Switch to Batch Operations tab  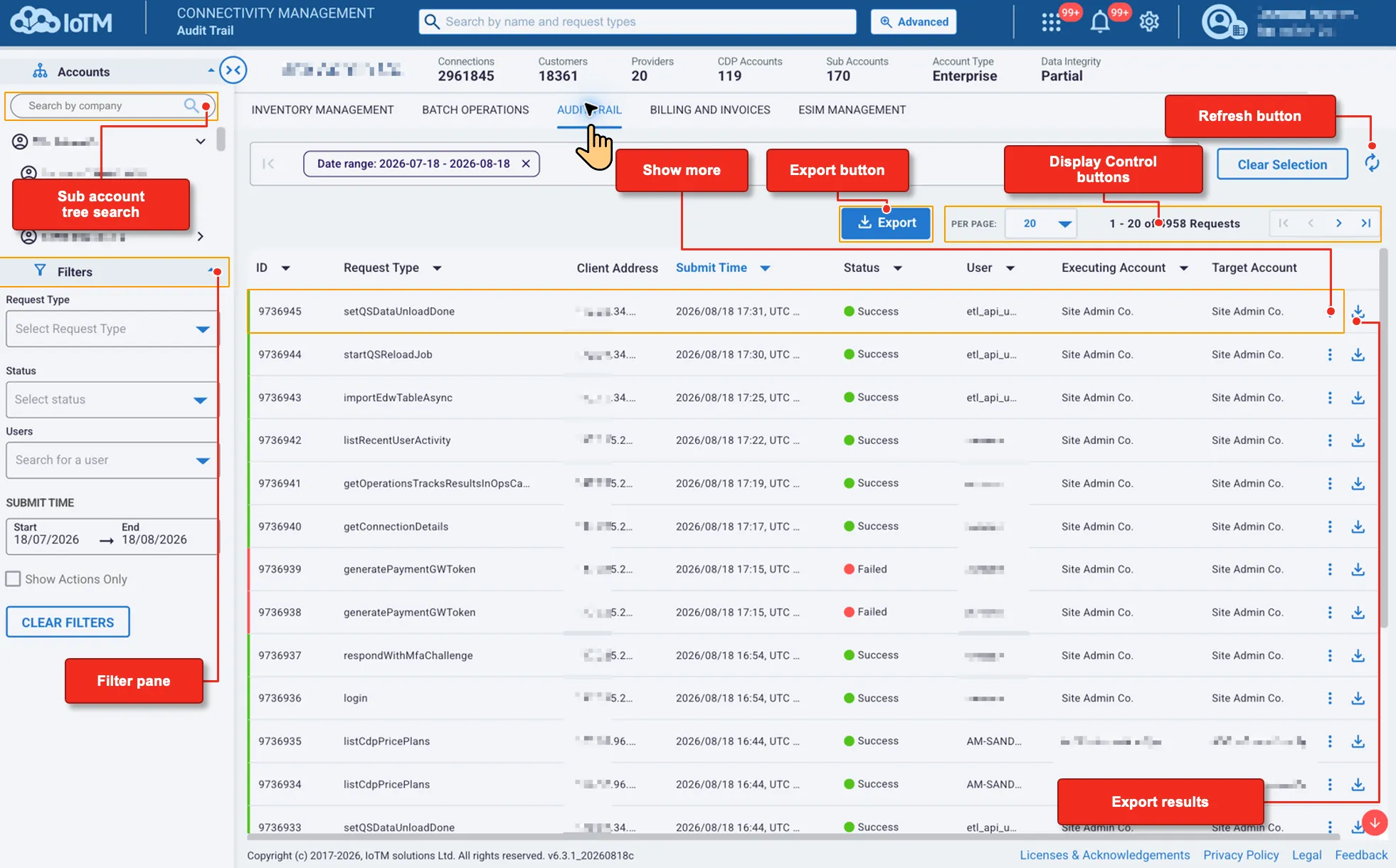point(475,110)
